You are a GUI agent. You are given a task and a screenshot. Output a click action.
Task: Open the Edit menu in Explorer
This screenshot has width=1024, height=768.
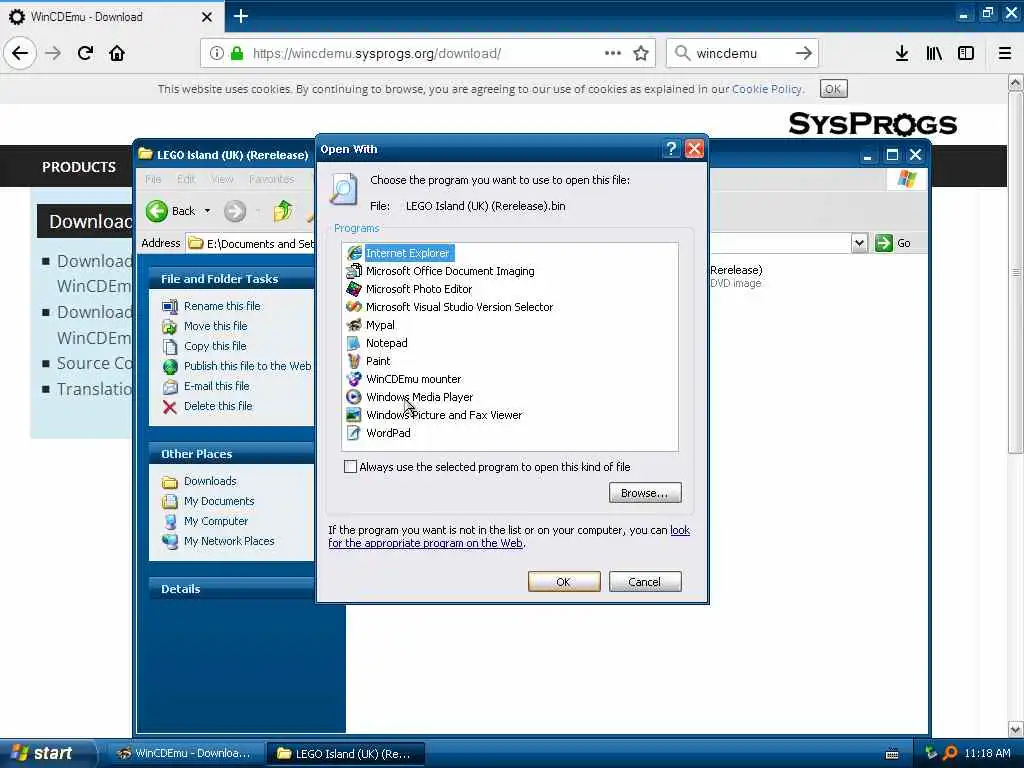coord(185,179)
